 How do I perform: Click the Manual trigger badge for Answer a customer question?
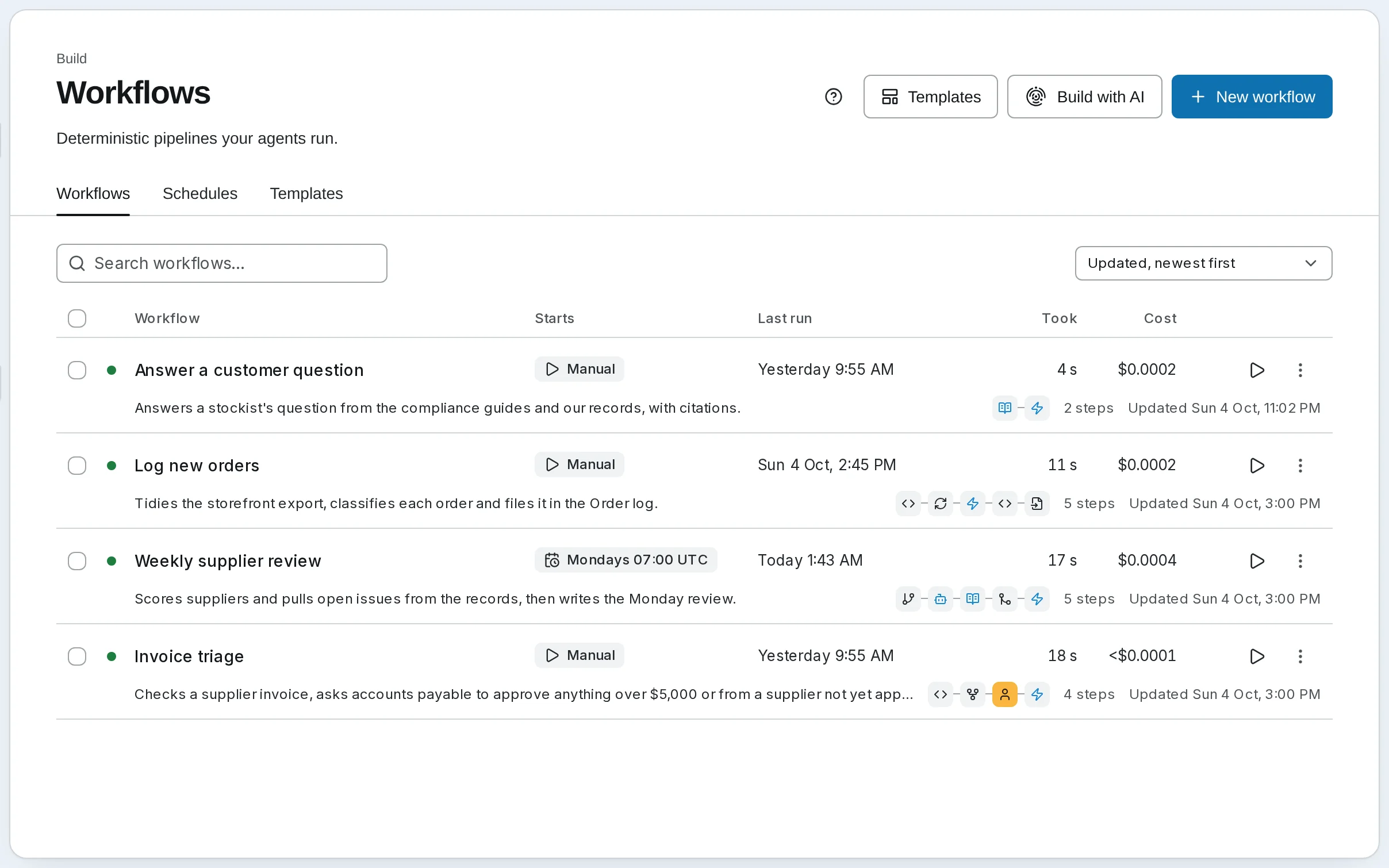[x=579, y=369]
